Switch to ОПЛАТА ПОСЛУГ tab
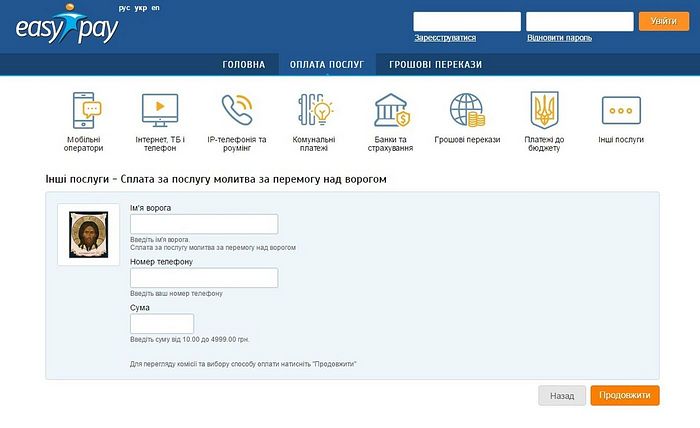Viewport: 700px width, 428px height. point(327,65)
